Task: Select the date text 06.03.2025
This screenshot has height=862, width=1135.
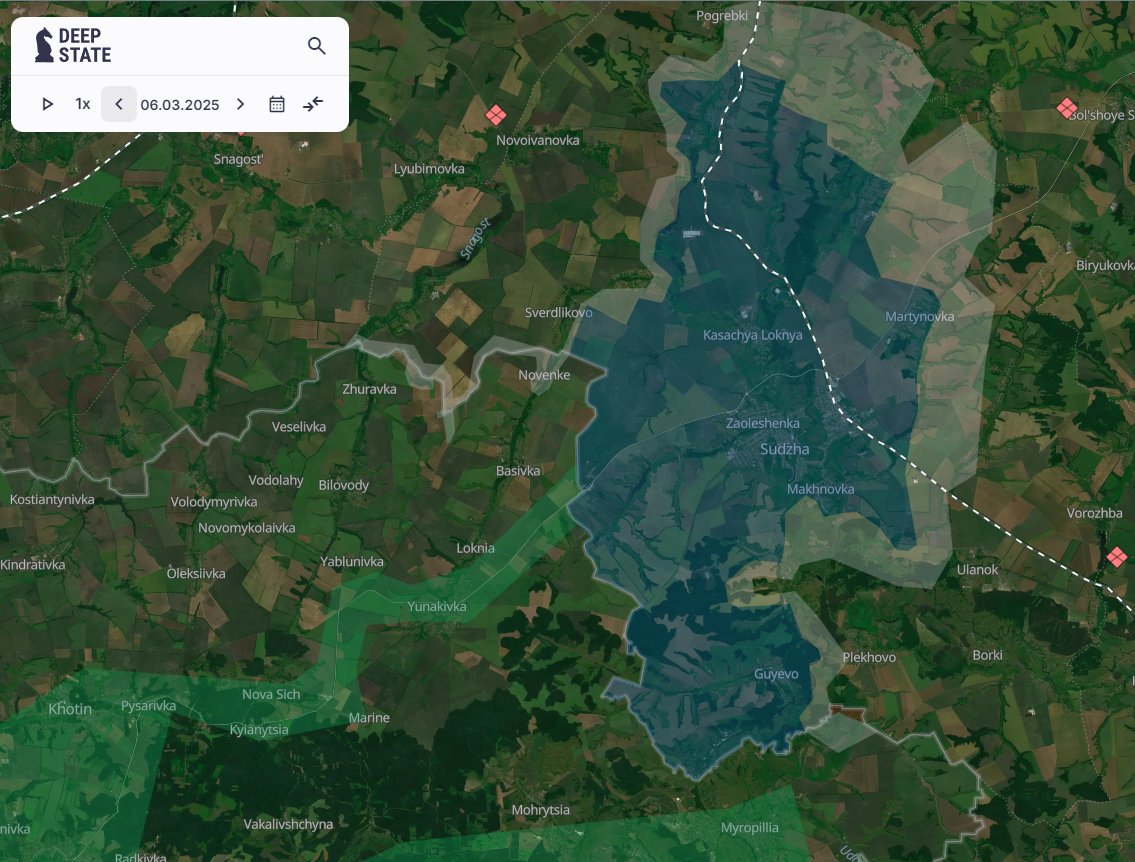Action: click(180, 105)
